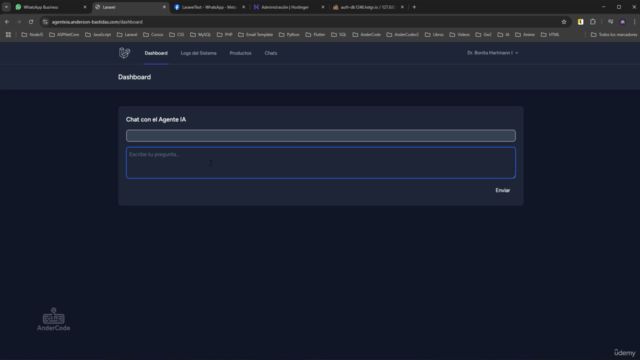
Task: Open the Productos section
Action: coord(240,53)
